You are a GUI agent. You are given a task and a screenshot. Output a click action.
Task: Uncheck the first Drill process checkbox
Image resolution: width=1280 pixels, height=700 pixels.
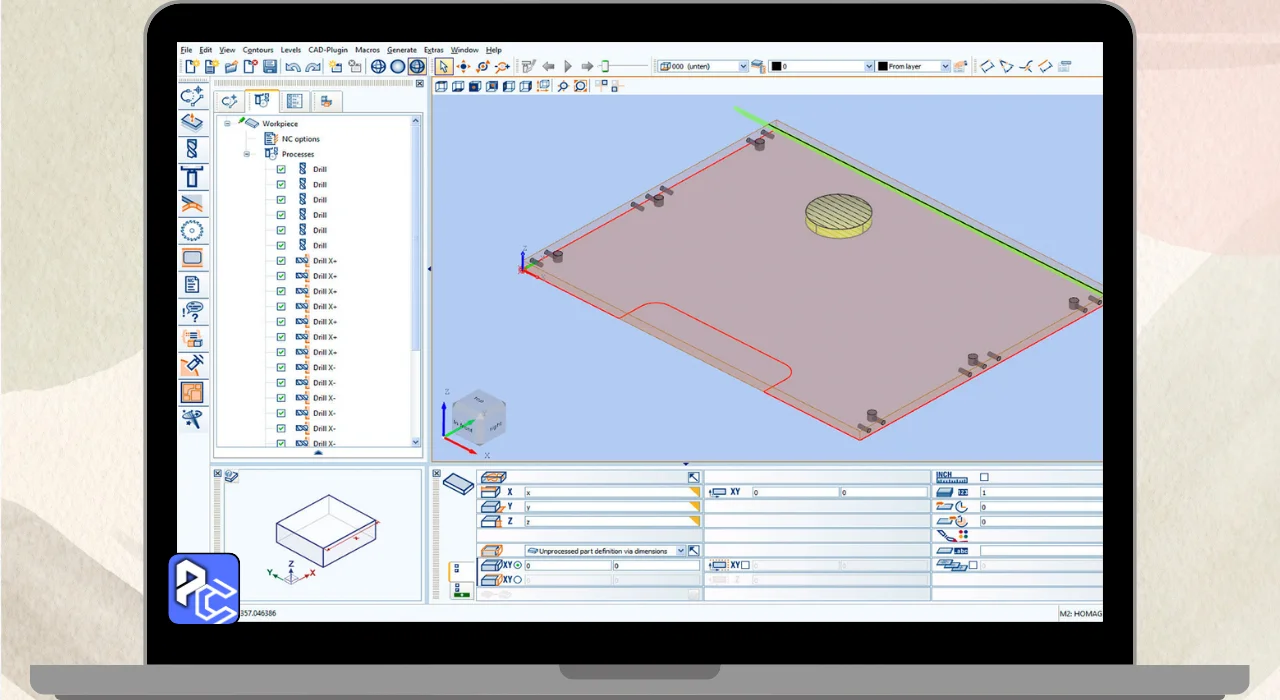281,169
